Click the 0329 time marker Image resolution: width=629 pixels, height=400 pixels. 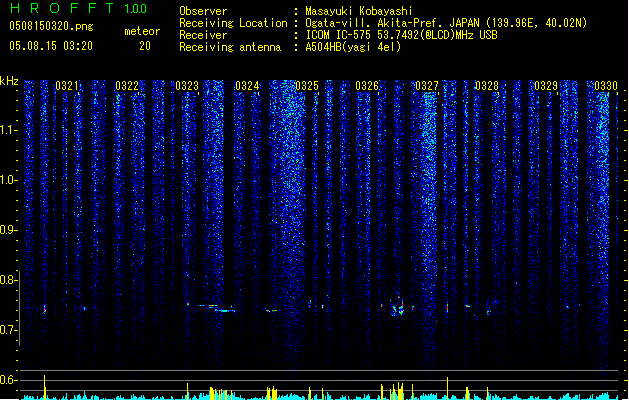point(546,86)
